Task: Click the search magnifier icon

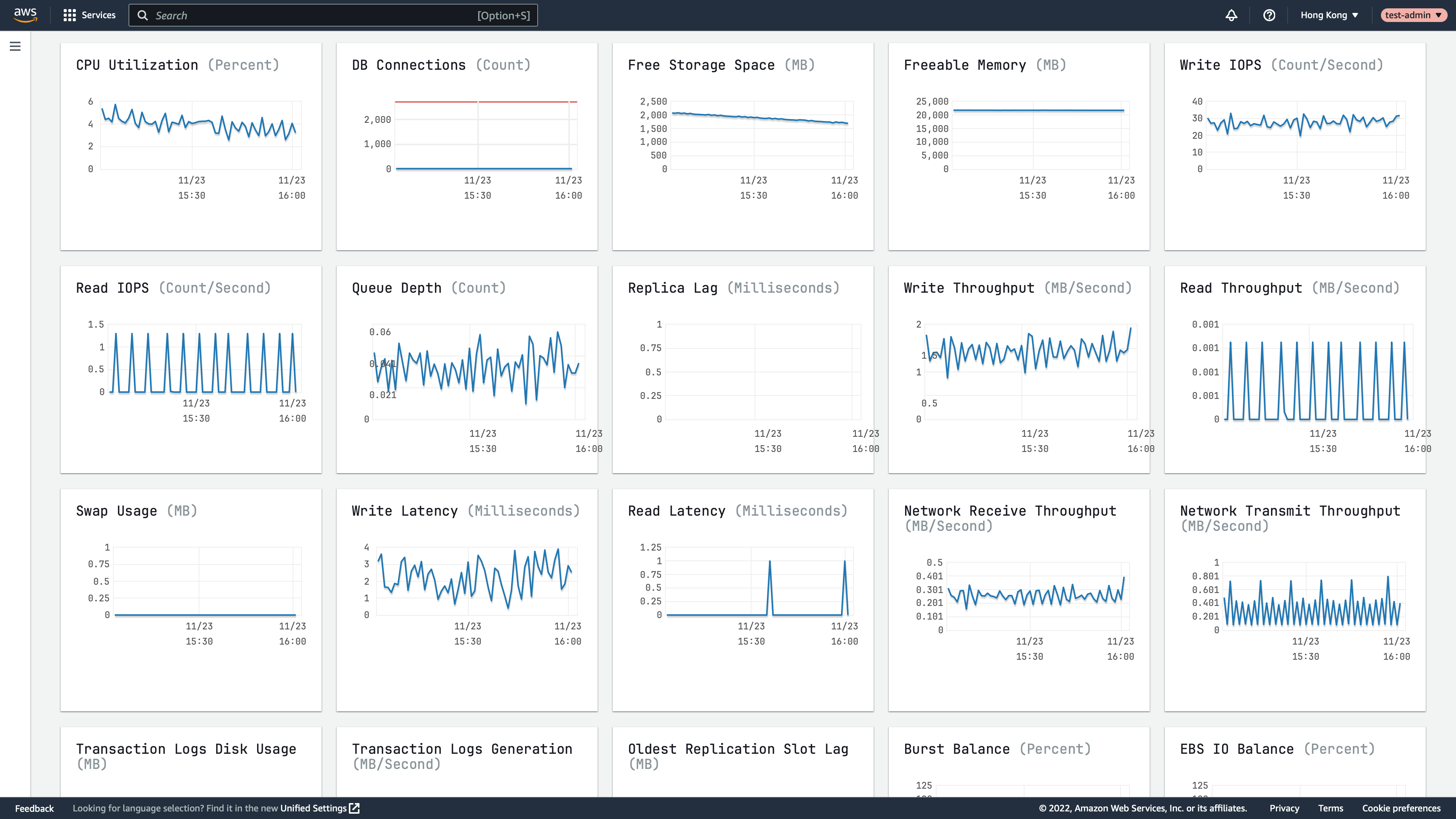Action: click(x=143, y=15)
